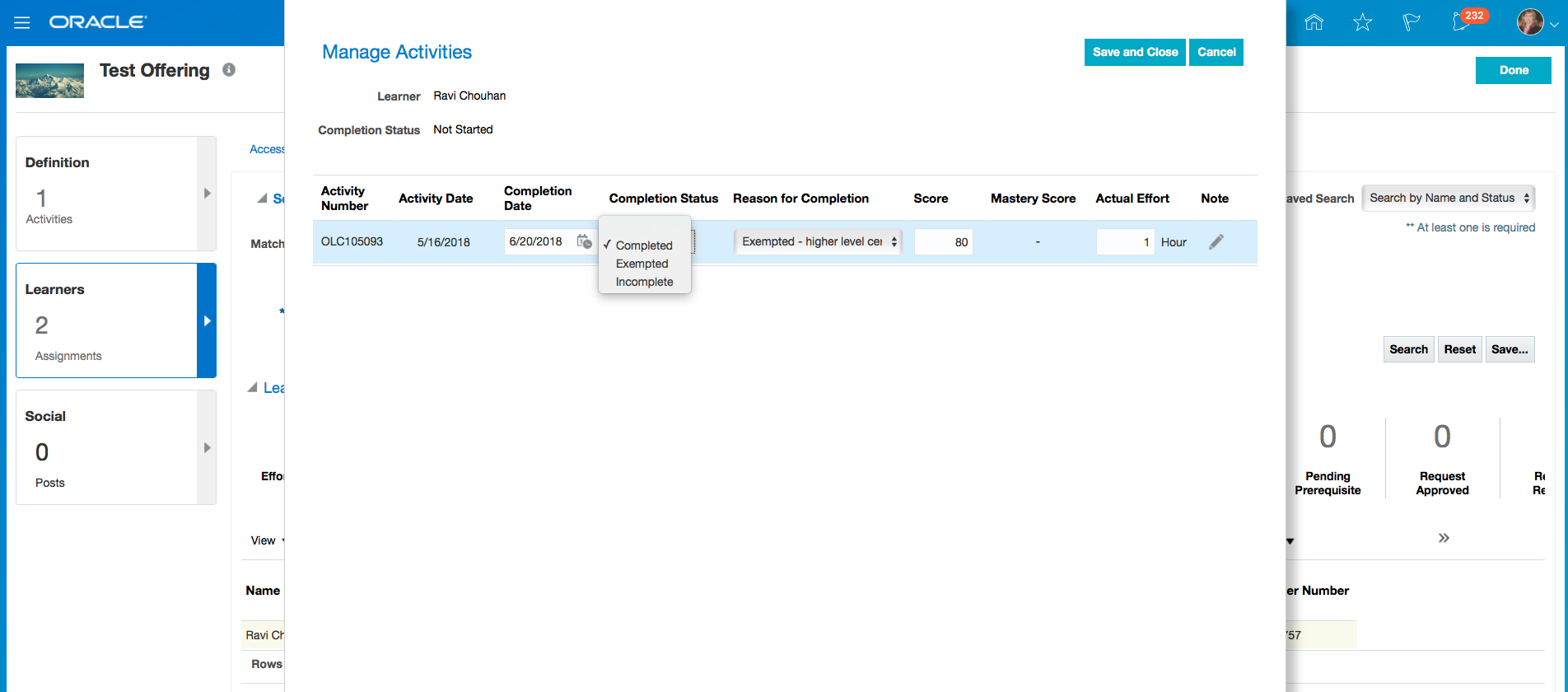Click the Reset button
The image size is (1568, 692).
click(x=1460, y=349)
